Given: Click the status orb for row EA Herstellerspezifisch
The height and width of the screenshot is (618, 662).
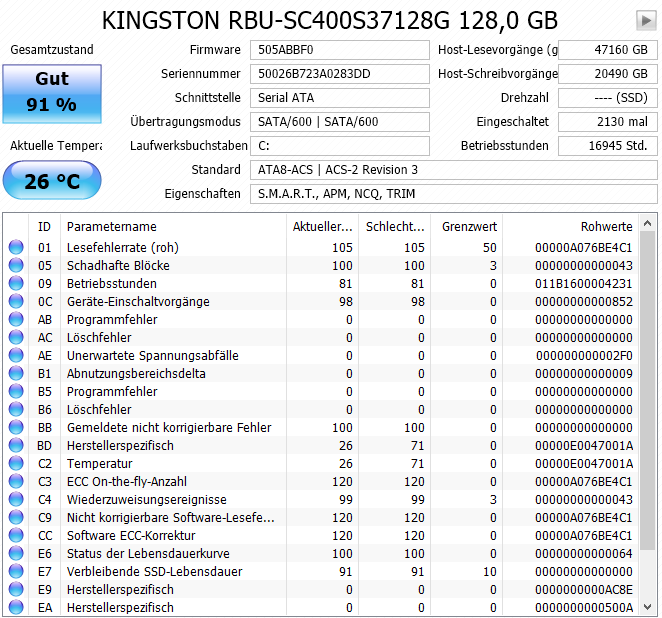Looking at the screenshot, I should [16, 607].
